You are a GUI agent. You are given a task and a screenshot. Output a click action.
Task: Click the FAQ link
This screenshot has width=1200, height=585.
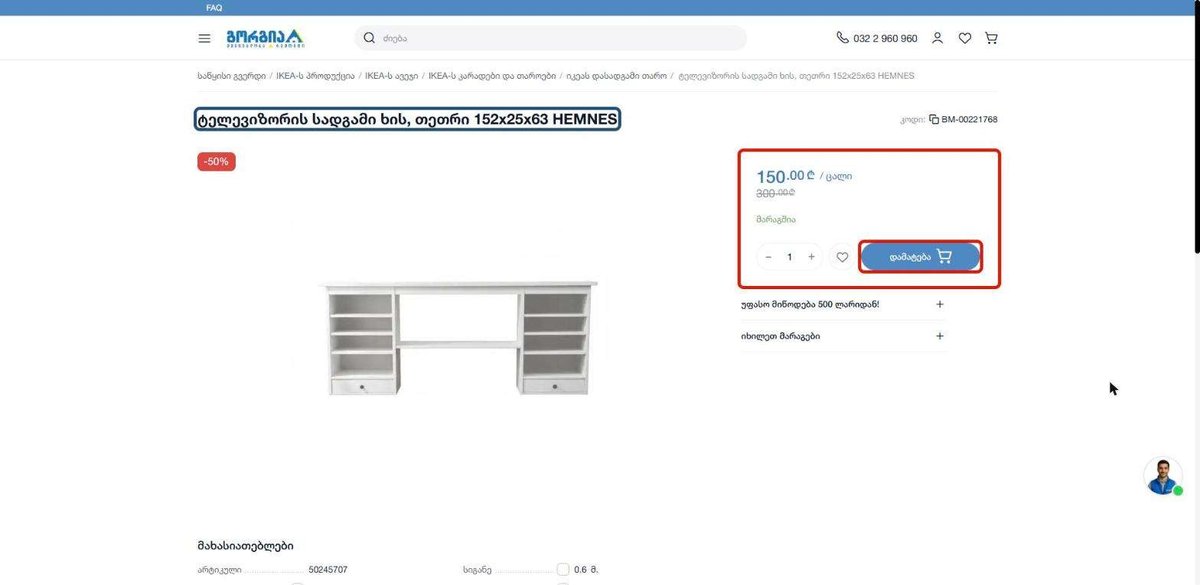point(214,7)
